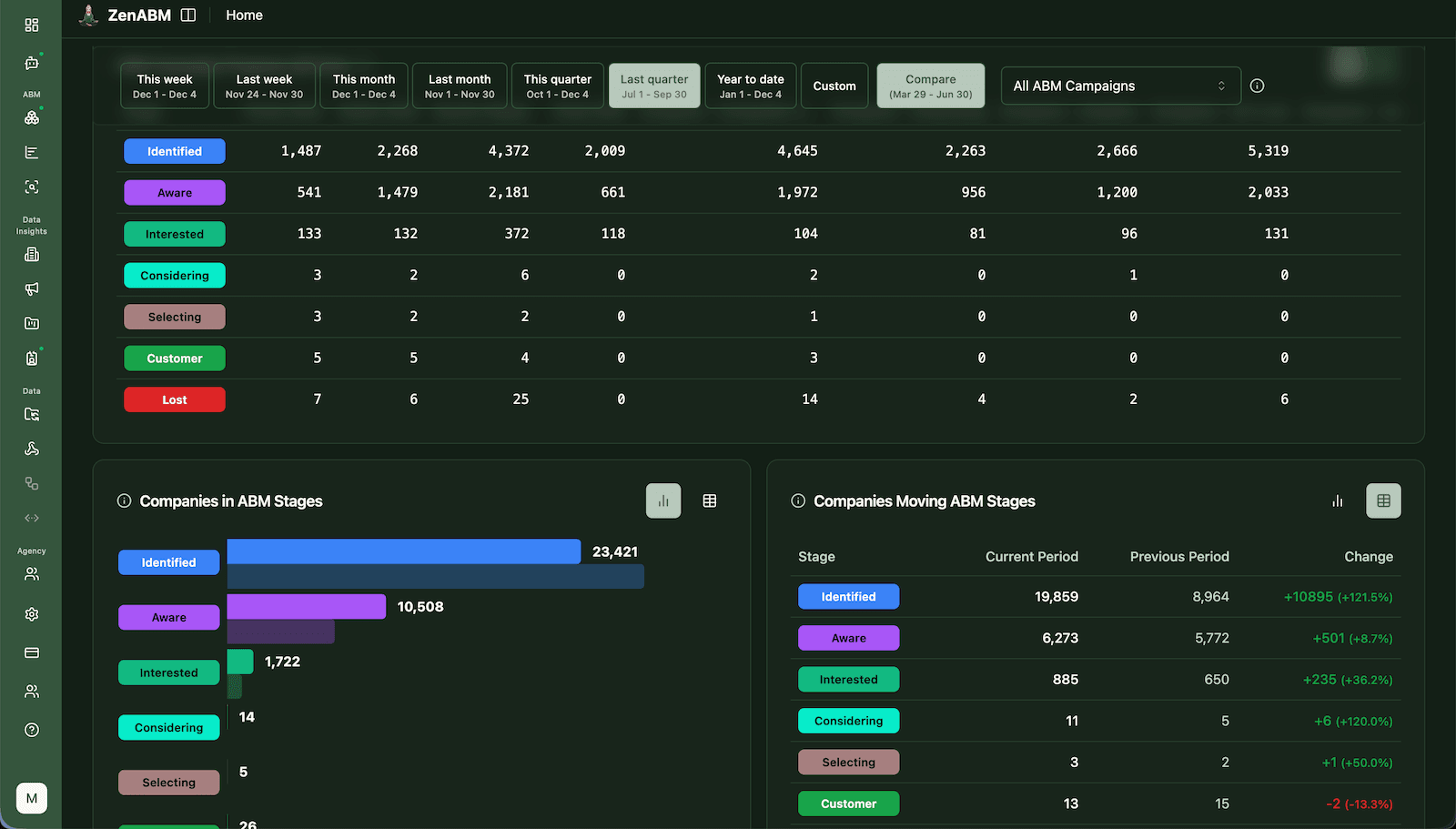The height and width of the screenshot is (829, 1456).
Task: Open the Custom date range picker
Action: pos(834,86)
